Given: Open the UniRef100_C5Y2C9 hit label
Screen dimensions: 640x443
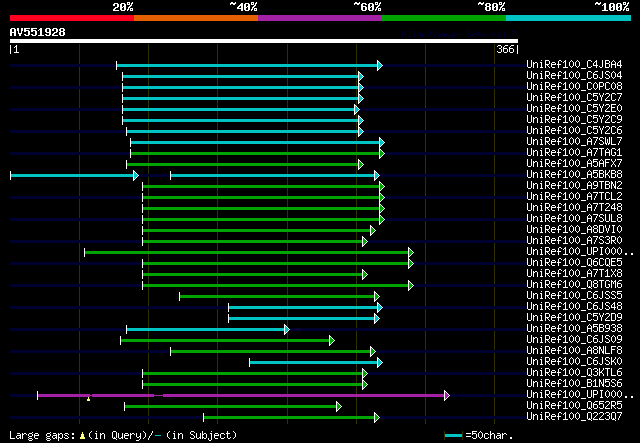Looking at the screenshot, I should (574, 120).
